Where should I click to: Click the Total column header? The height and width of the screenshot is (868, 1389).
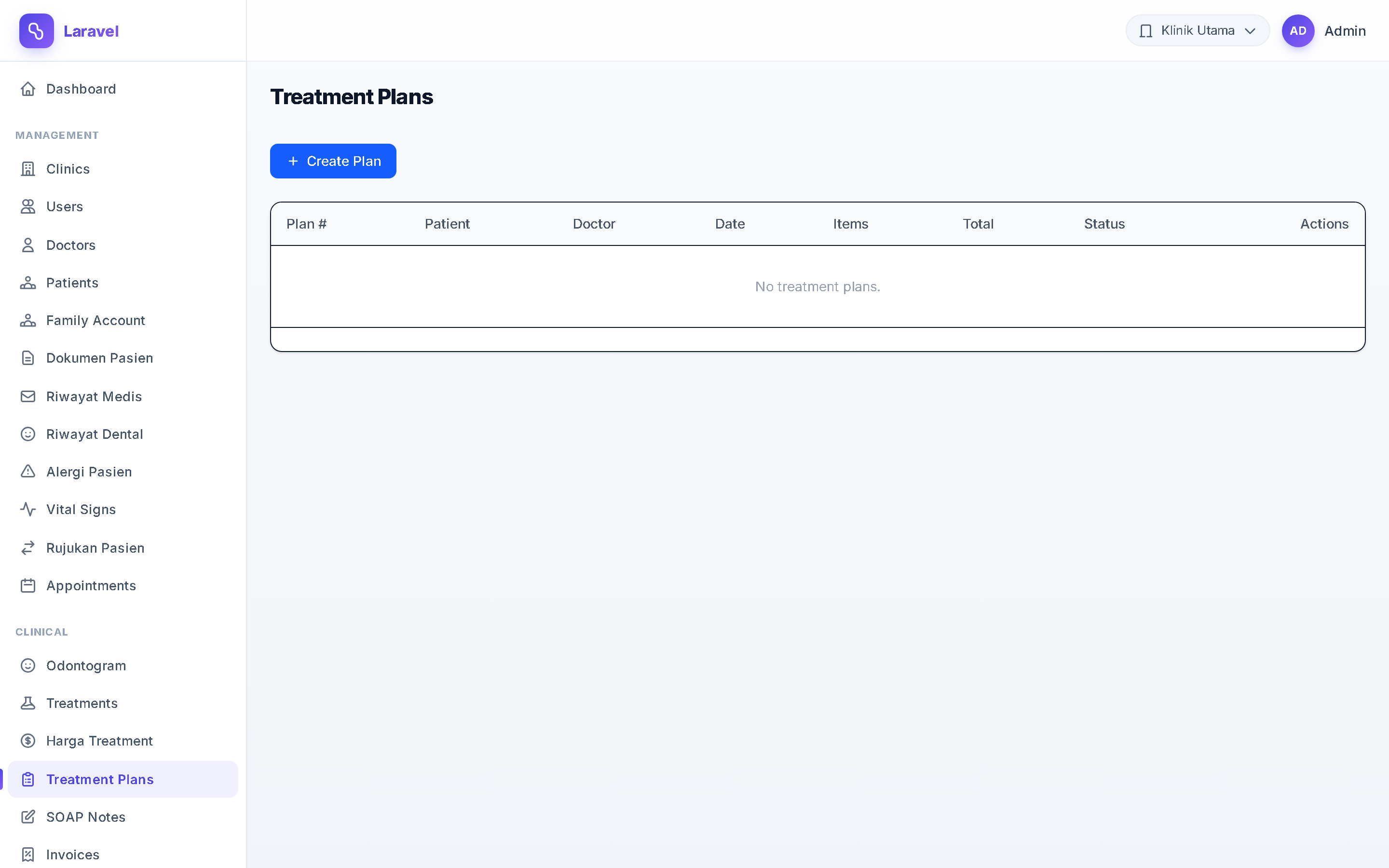[978, 224]
